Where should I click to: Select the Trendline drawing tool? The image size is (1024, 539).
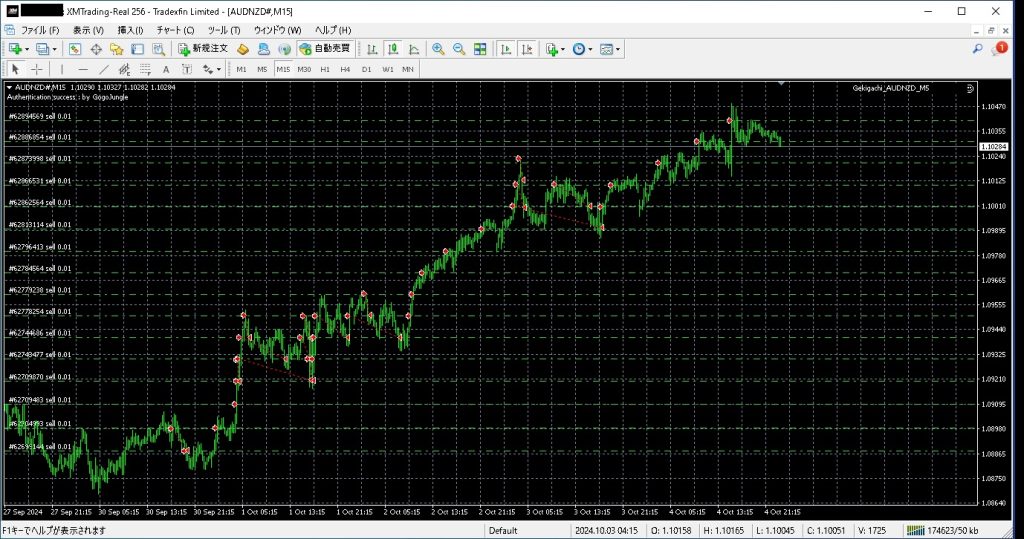(104, 69)
